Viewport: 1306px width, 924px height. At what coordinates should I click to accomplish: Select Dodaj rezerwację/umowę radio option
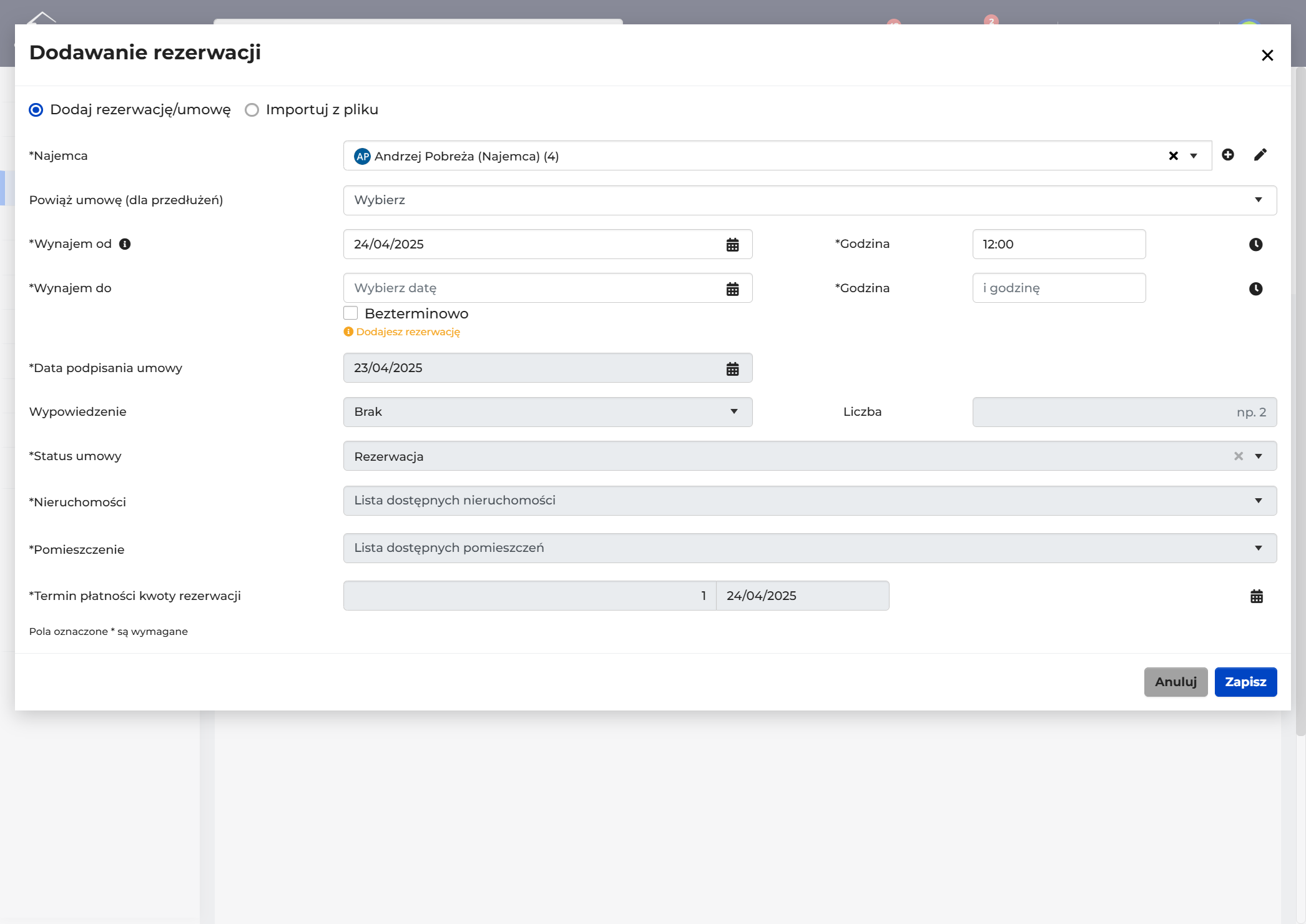point(36,110)
